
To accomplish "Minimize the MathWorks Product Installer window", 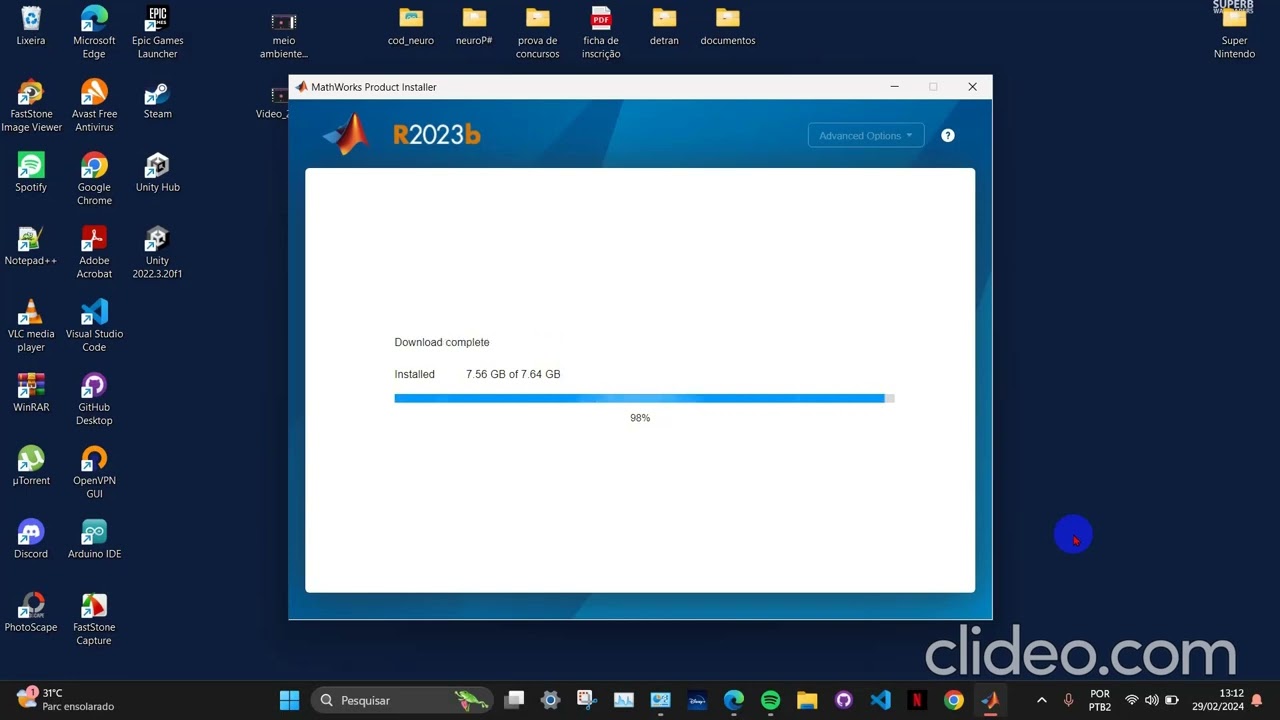I will point(895,87).
